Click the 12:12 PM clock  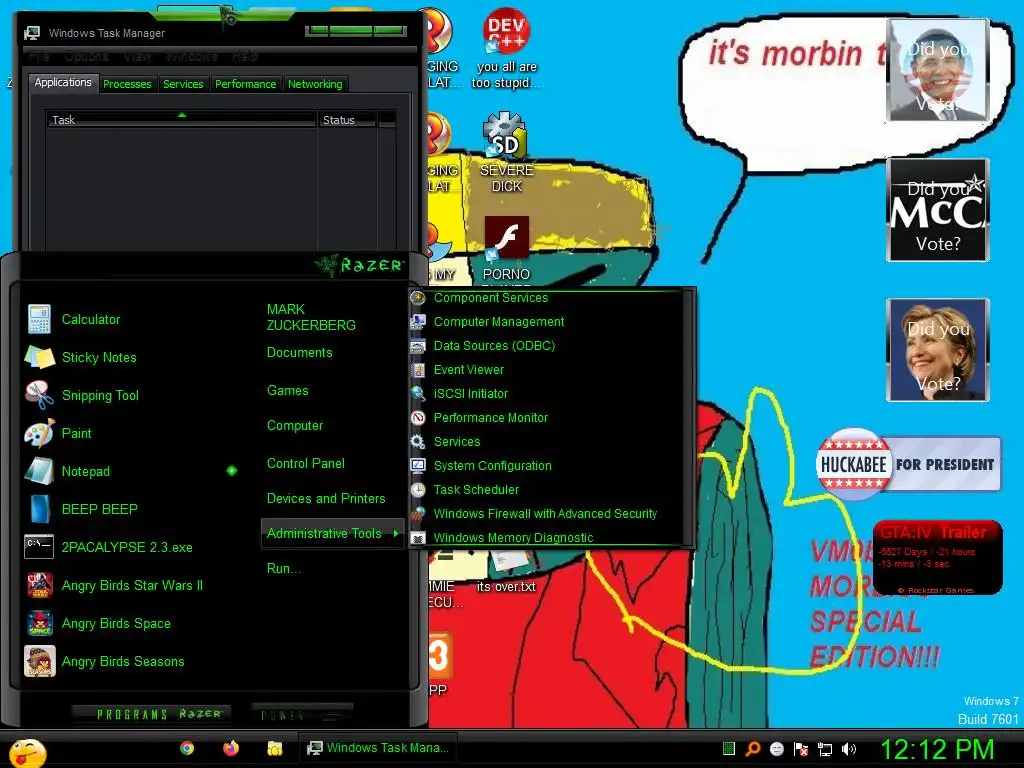tap(937, 749)
